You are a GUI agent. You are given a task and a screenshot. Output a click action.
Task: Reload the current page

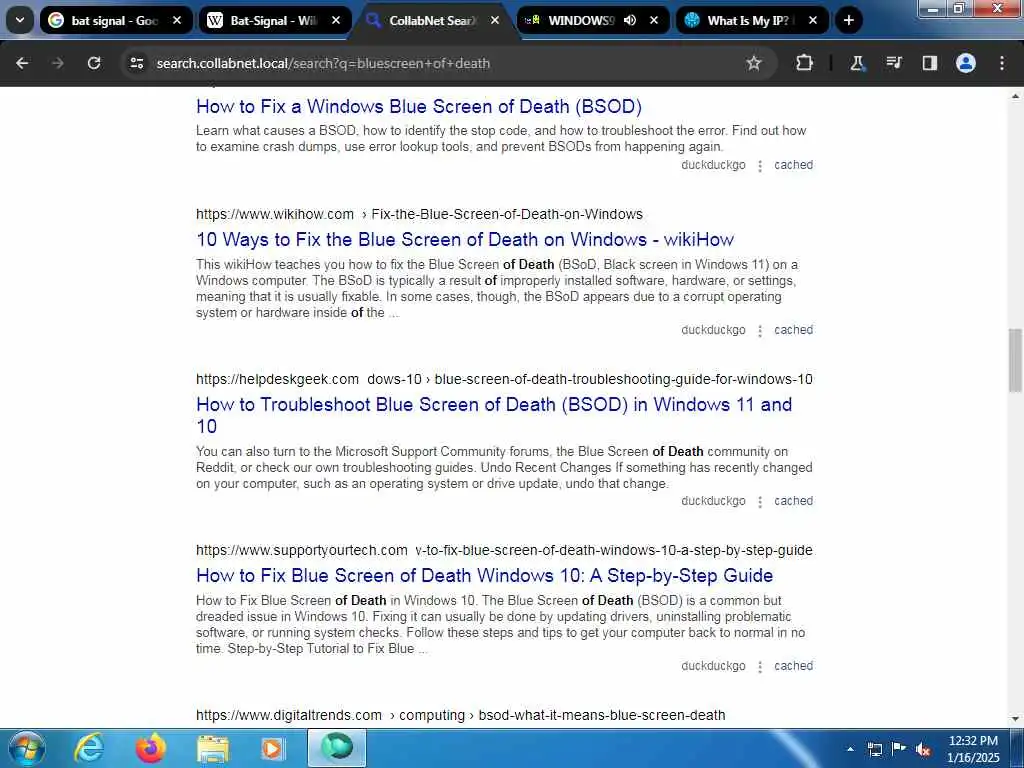(94, 63)
